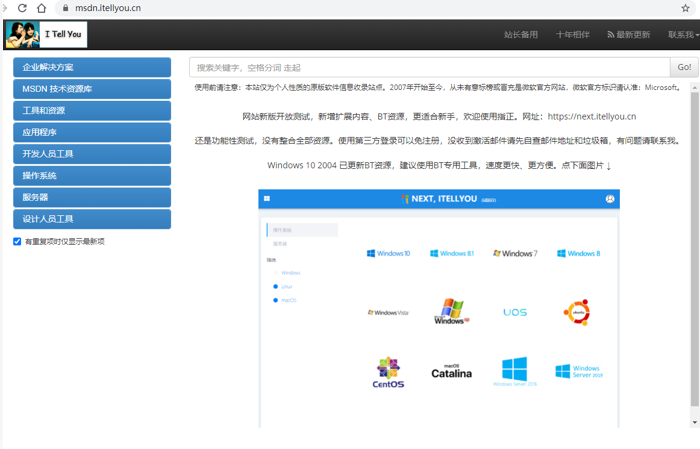Open the 联系我 dropdown menu

click(682, 35)
